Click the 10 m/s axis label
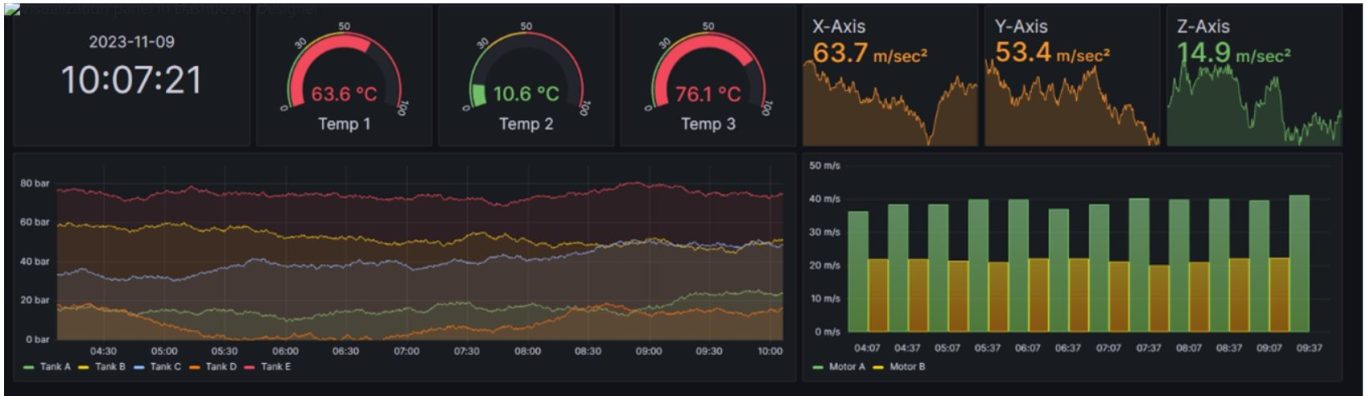1366x396 pixels. click(x=824, y=298)
